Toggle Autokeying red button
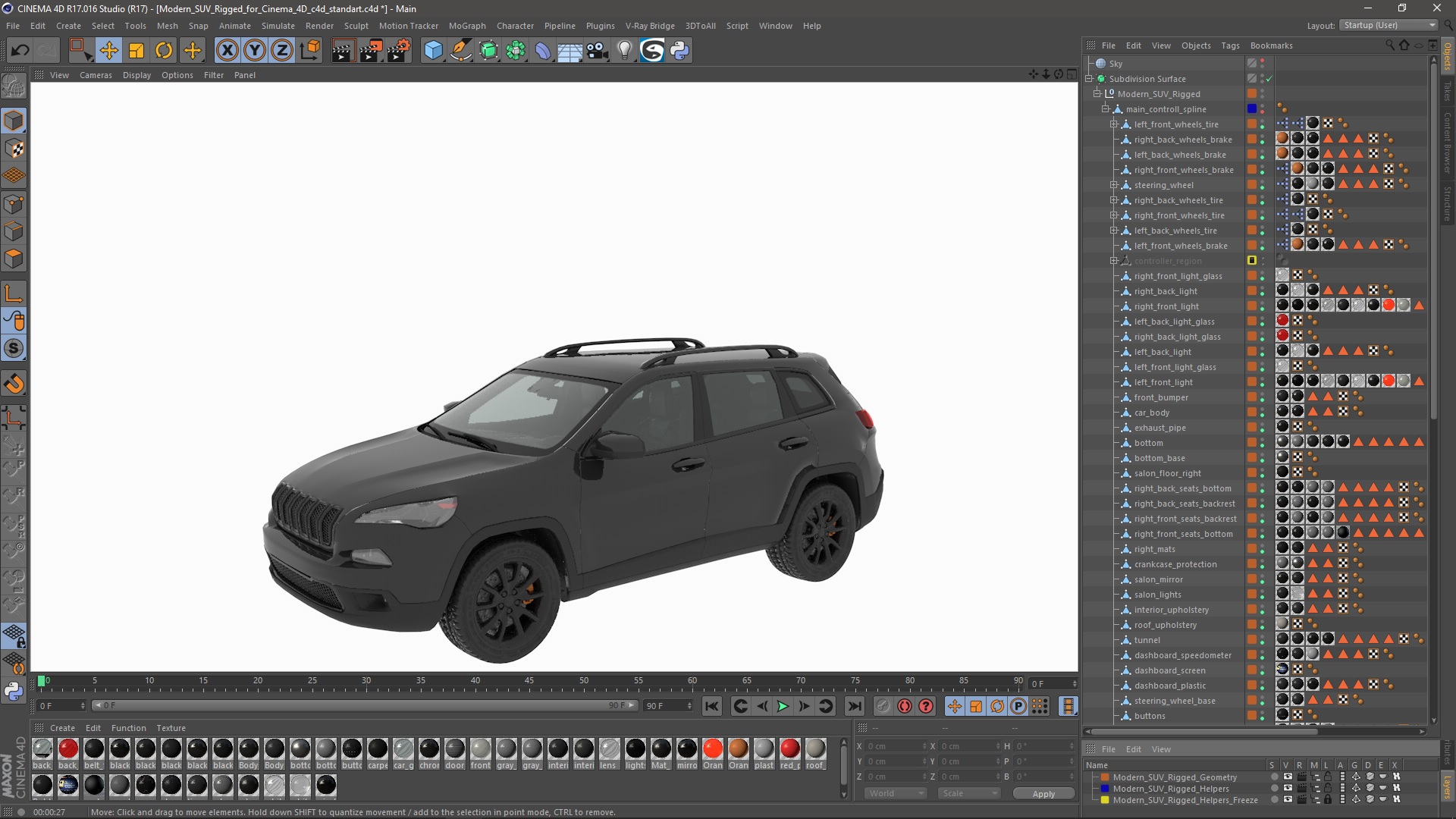 pyautogui.click(x=905, y=707)
